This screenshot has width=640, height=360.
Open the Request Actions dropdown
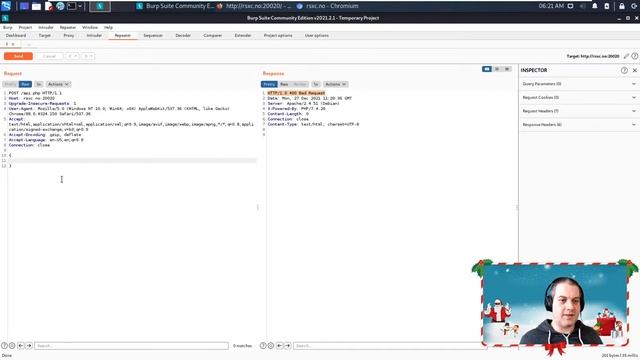pyautogui.click(x=58, y=84)
